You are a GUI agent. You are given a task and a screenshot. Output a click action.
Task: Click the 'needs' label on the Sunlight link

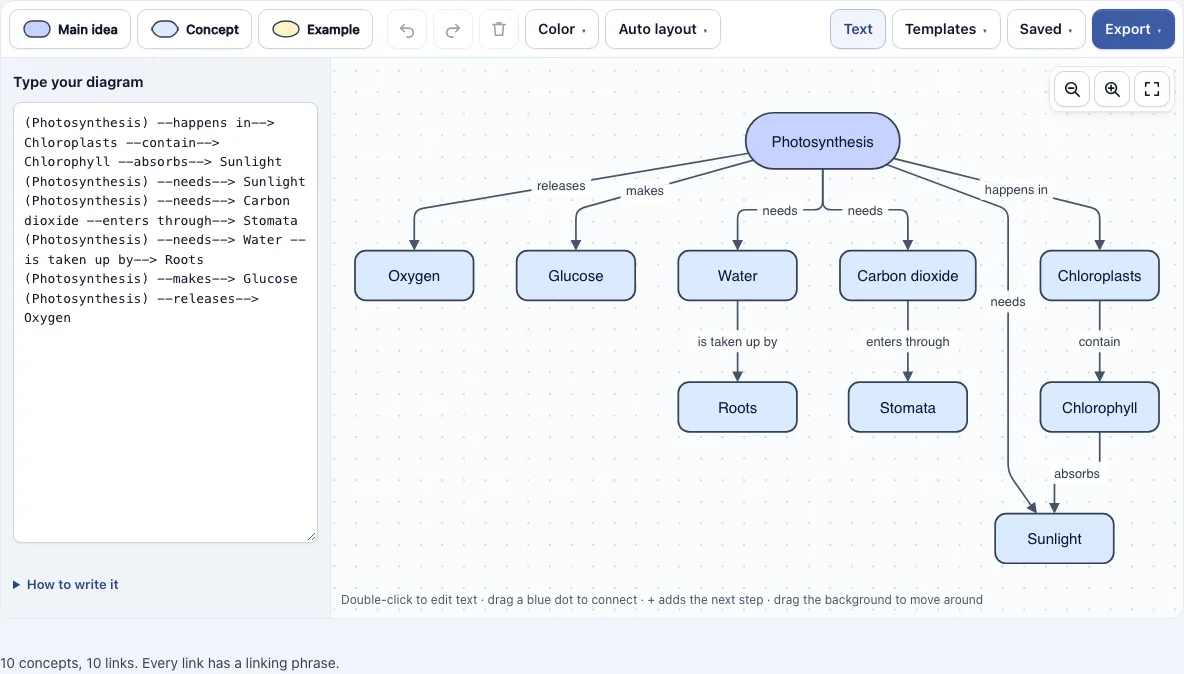1008,302
